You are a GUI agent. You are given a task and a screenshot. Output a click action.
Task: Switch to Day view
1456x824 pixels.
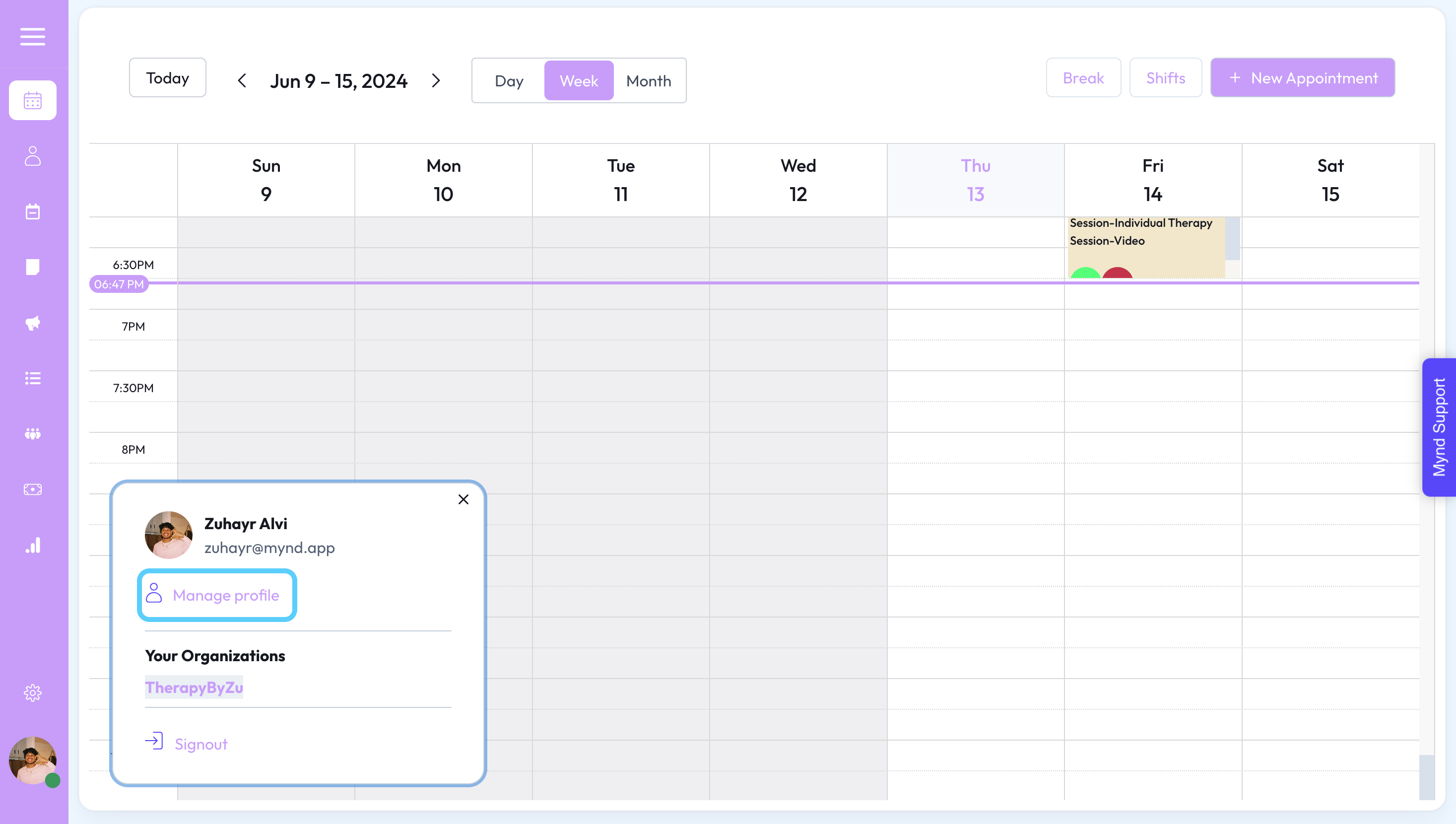tap(509, 81)
